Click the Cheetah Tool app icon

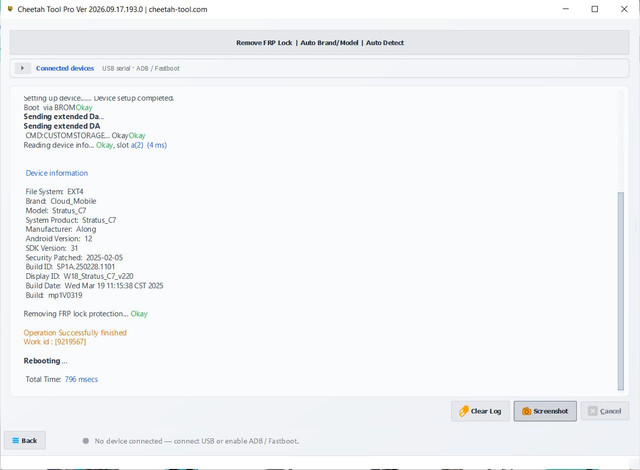click(x=10, y=9)
